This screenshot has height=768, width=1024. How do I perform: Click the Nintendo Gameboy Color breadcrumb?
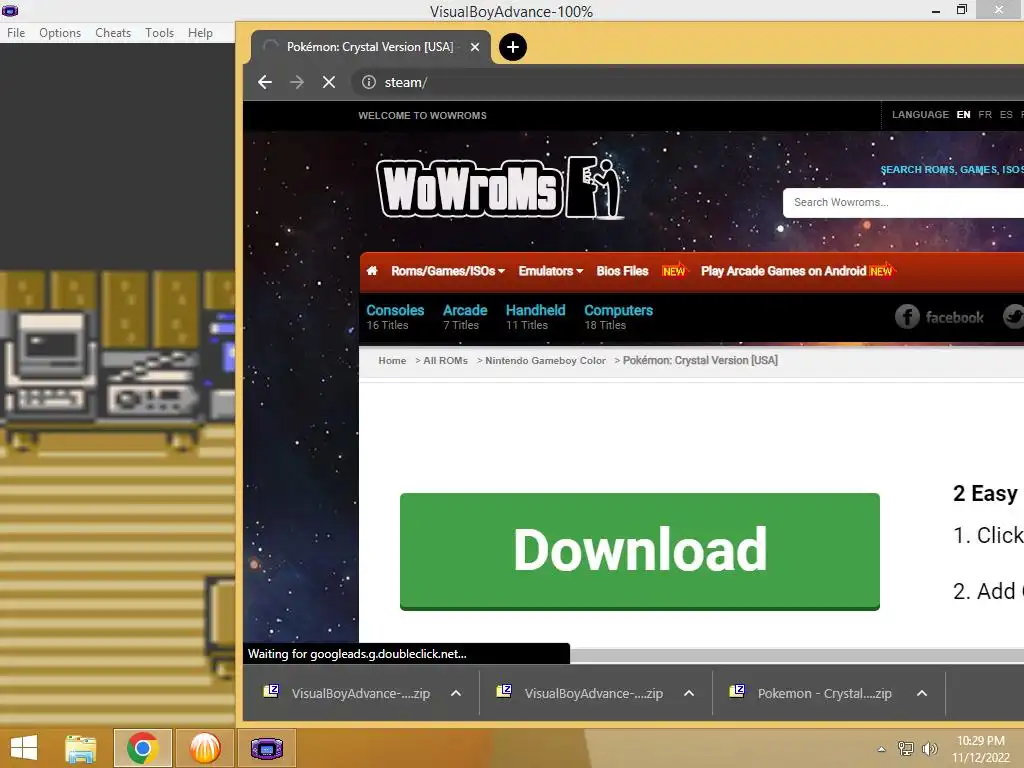(545, 360)
